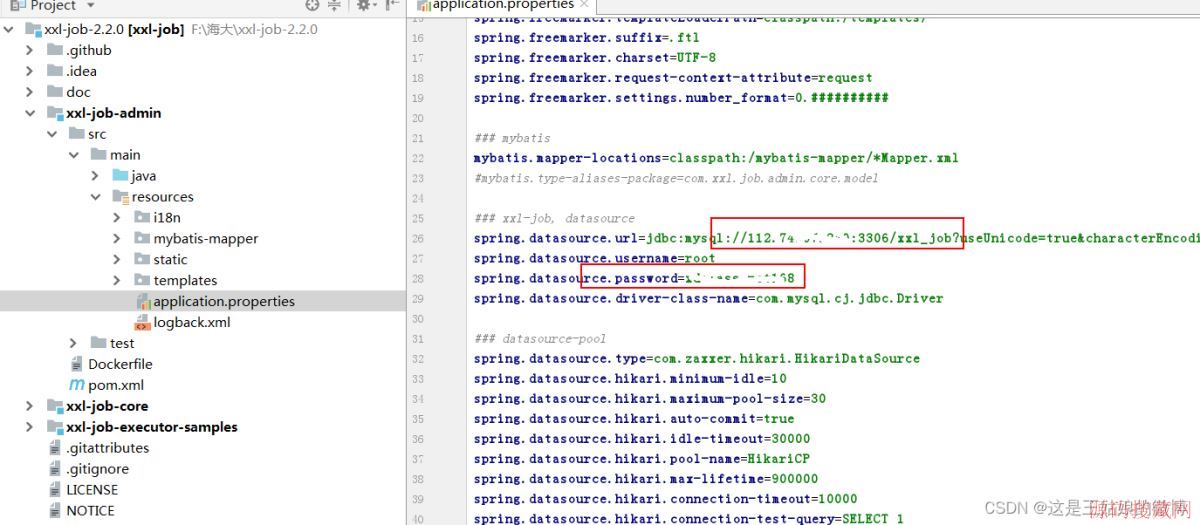
Task: Collapse the main folder
Action: pyautogui.click(x=75, y=155)
